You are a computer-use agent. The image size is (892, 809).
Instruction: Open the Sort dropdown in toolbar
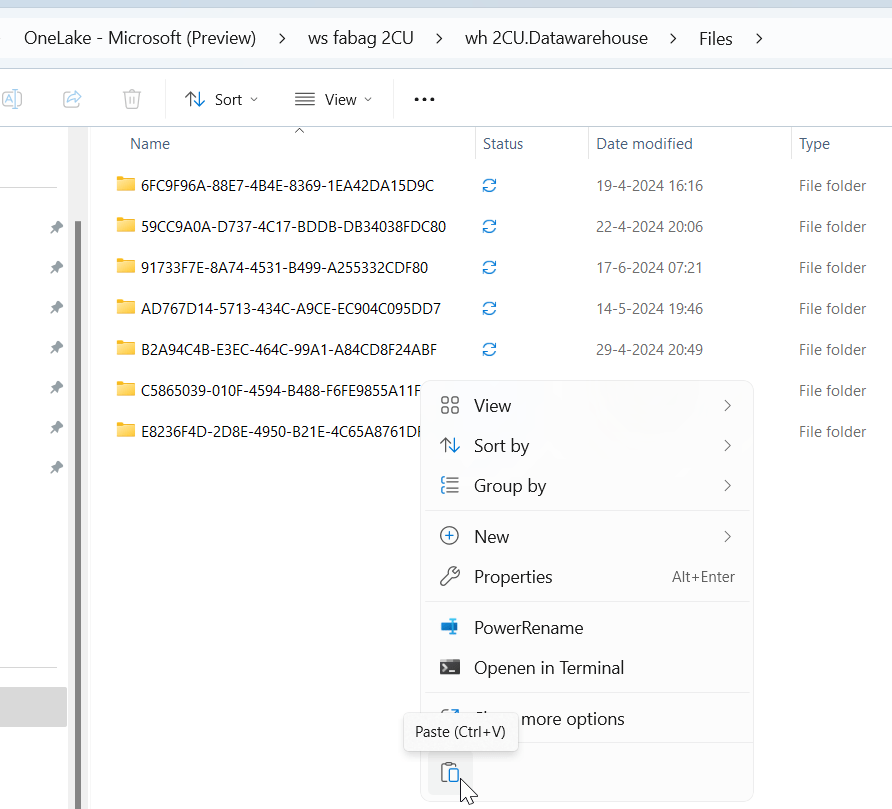click(222, 99)
